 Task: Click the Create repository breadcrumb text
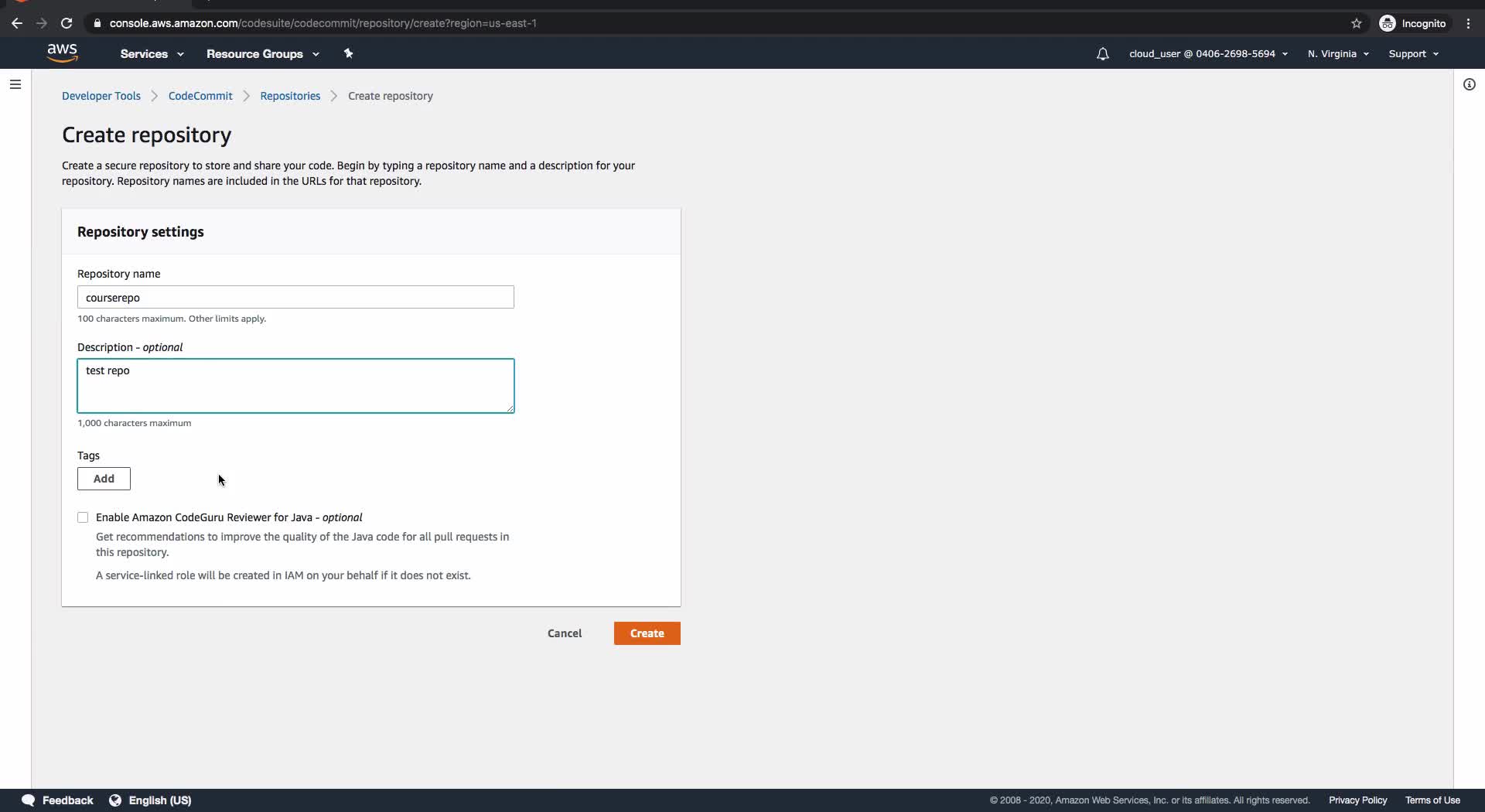point(391,96)
